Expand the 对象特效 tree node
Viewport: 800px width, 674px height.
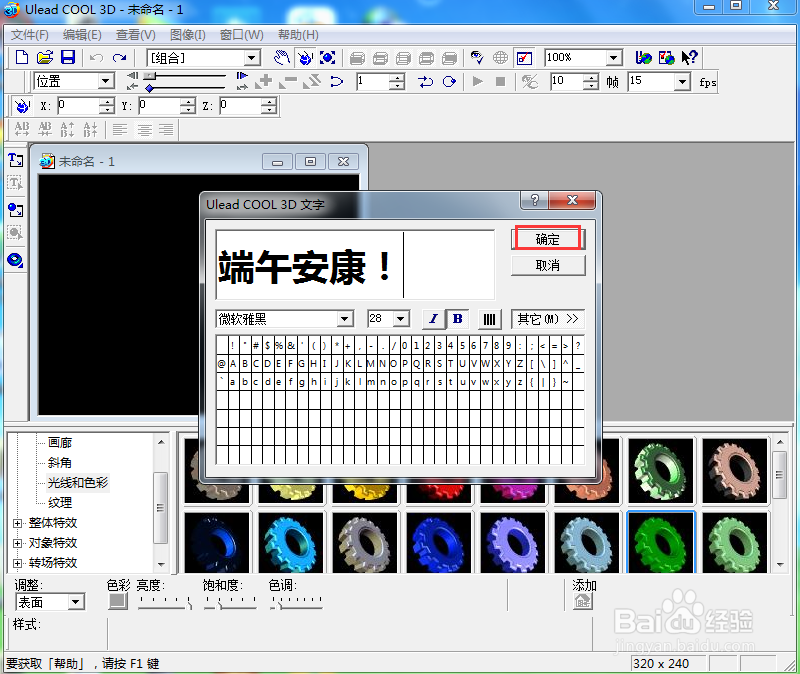tap(18, 543)
